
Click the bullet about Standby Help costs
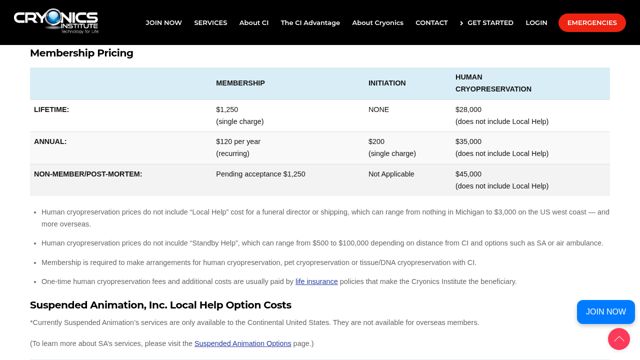pyautogui.click(x=322, y=243)
